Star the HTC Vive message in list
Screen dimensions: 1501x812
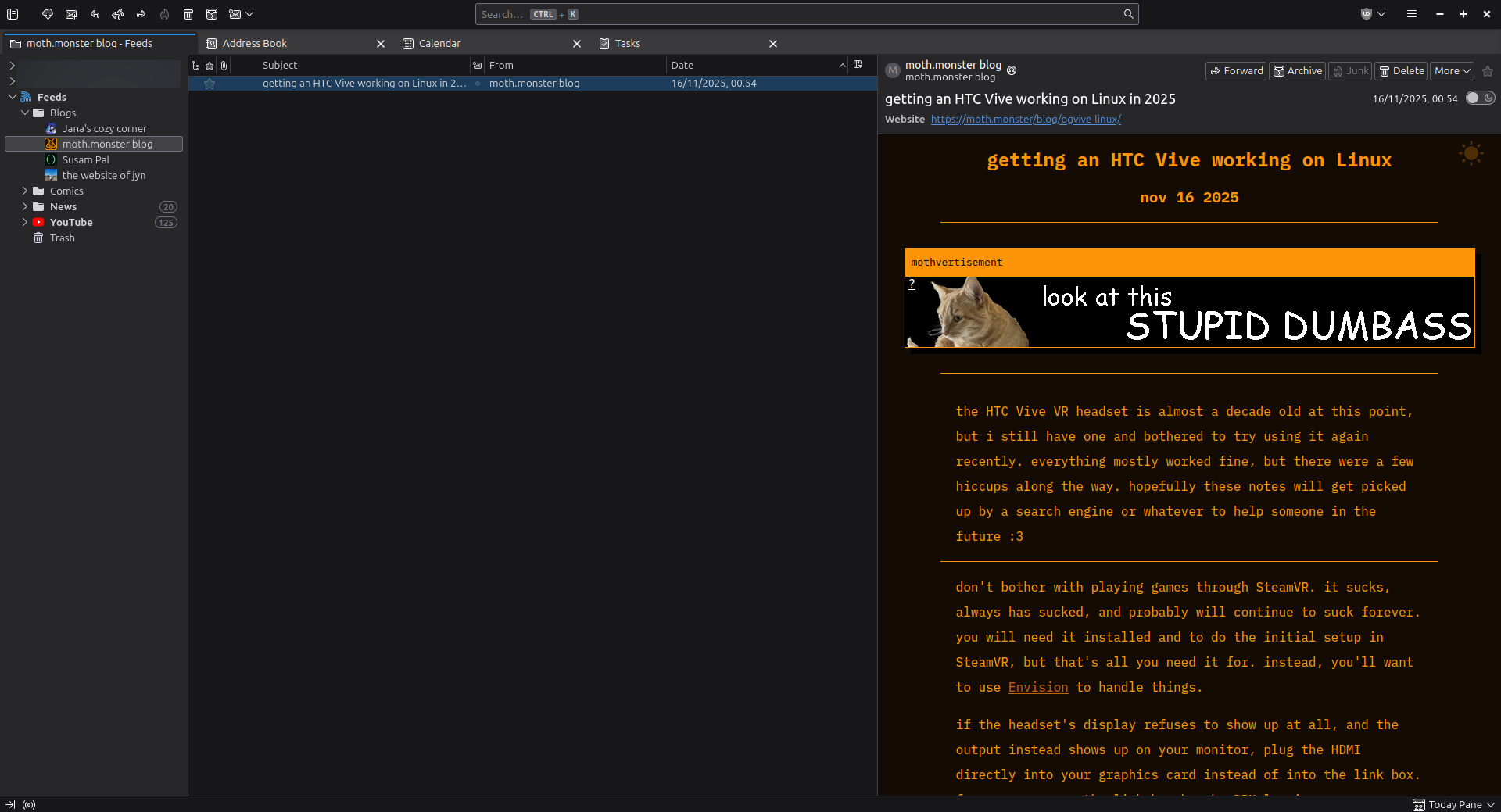(210, 84)
